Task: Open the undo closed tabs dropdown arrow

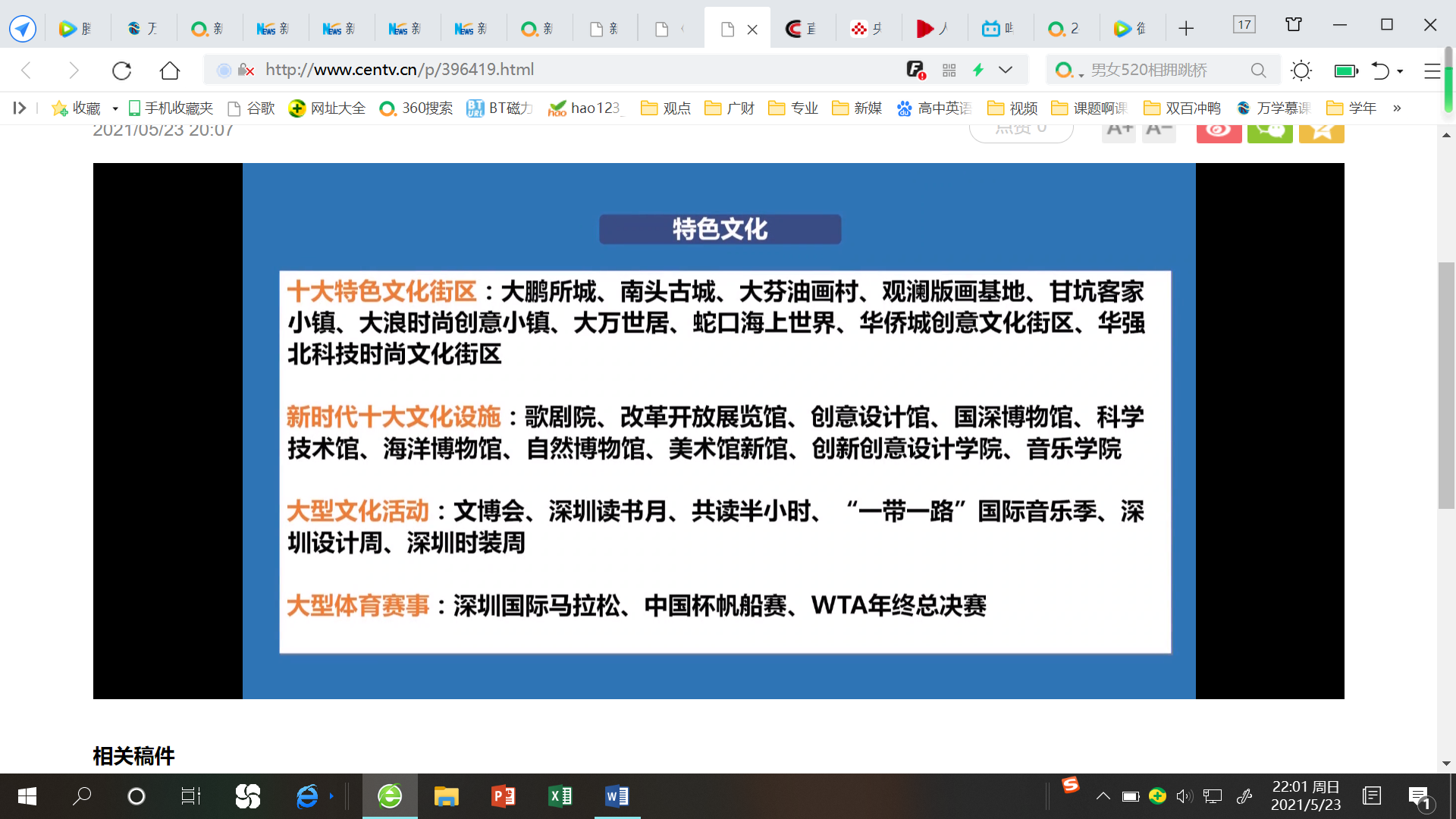Action: 1400,71
